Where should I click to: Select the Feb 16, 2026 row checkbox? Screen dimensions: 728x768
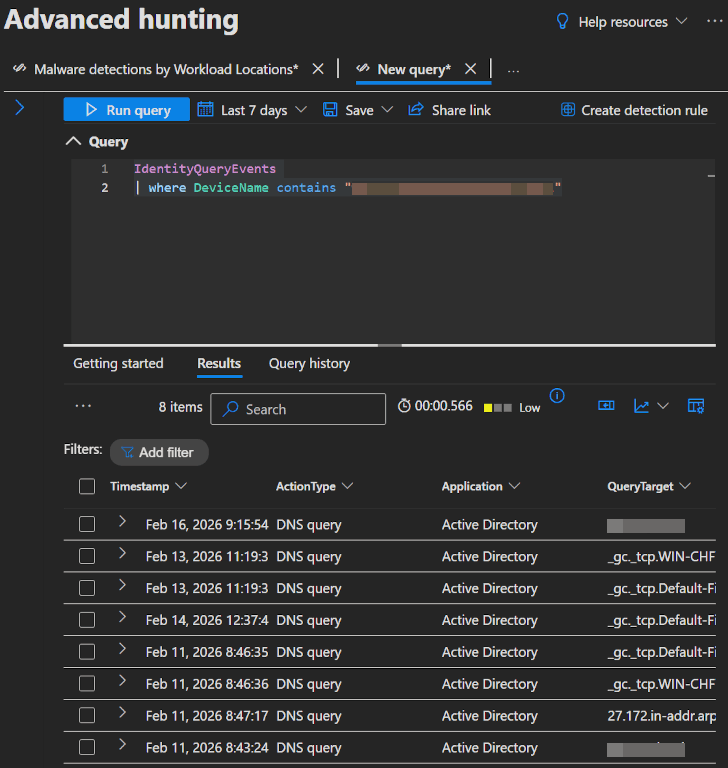(87, 525)
